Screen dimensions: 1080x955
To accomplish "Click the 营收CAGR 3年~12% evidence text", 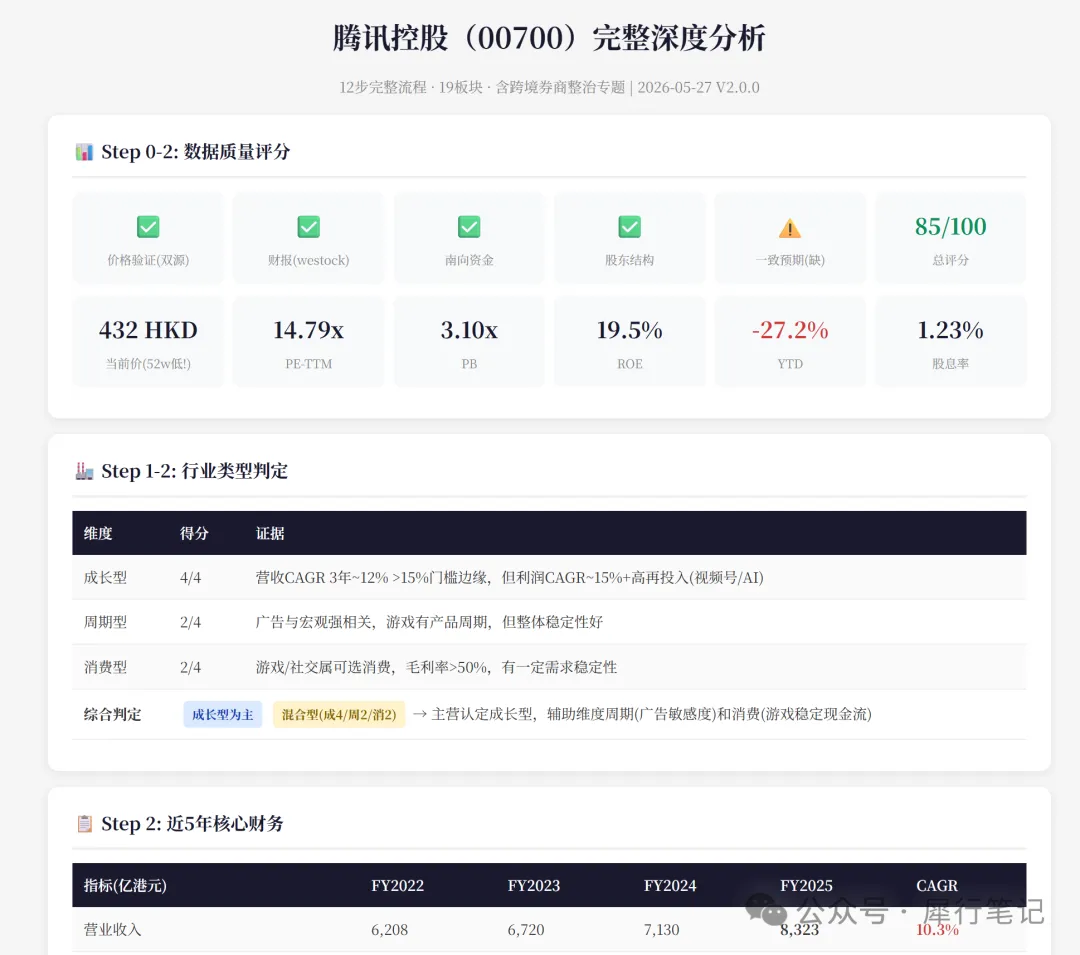I will (510, 578).
